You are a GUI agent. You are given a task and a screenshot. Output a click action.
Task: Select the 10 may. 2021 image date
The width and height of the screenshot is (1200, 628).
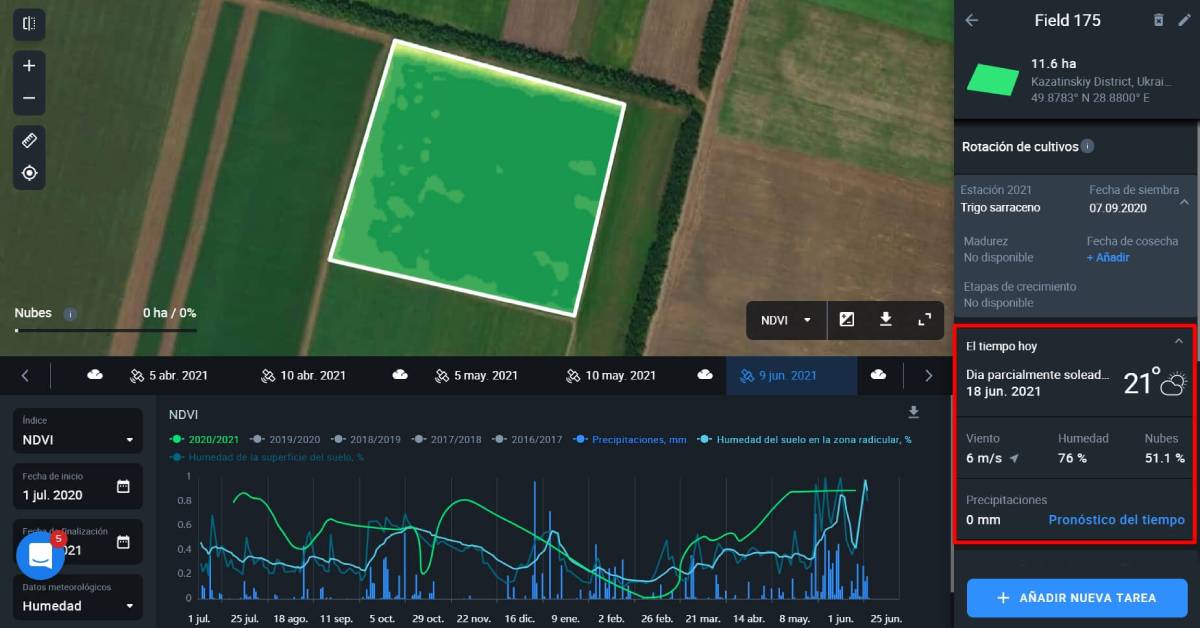(x=610, y=376)
